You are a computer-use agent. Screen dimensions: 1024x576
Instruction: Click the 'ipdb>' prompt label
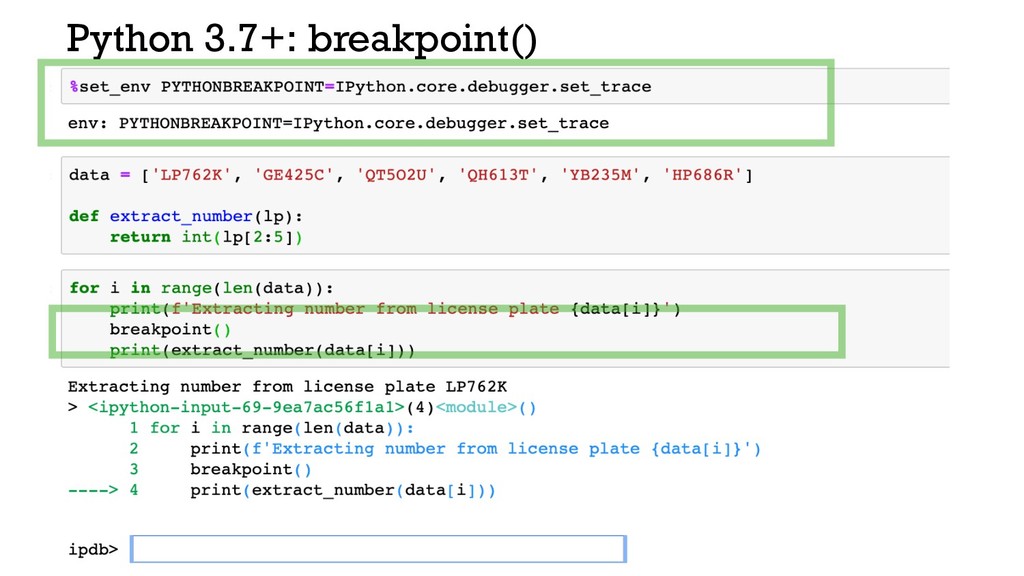(93, 549)
